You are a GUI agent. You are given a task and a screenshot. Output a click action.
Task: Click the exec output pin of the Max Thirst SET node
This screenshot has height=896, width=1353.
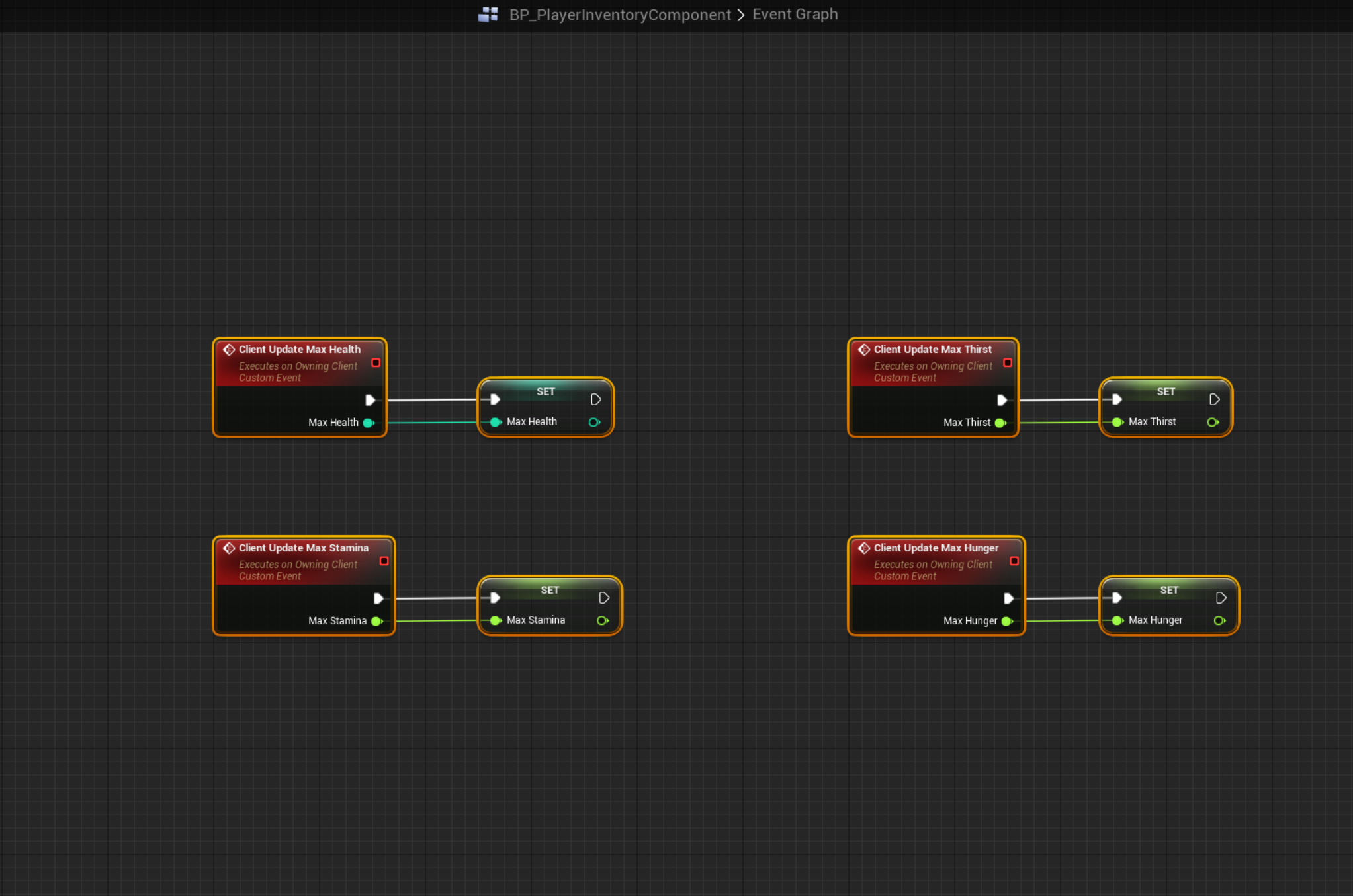[1214, 399]
